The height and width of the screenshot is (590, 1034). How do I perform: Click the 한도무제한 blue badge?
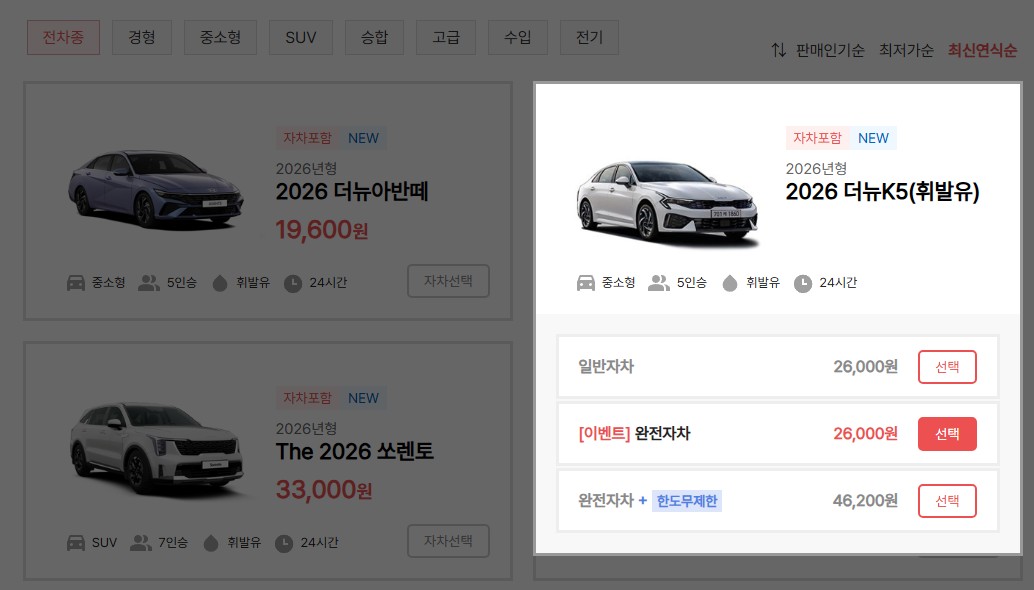[x=686, y=501]
